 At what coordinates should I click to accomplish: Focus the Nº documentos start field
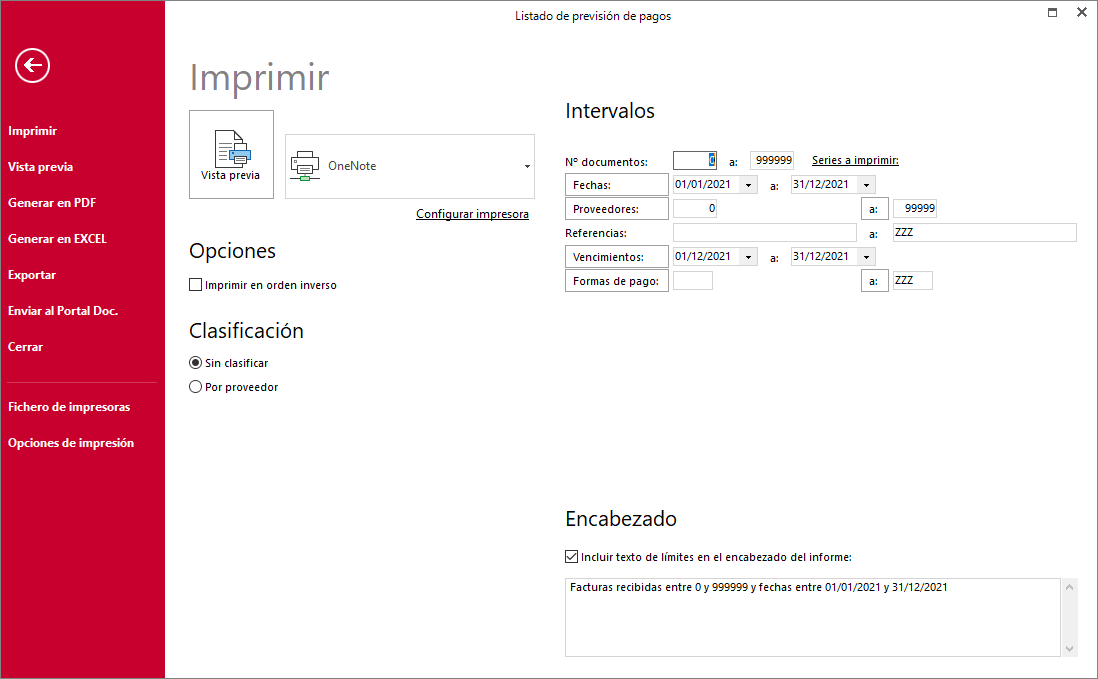coord(695,160)
